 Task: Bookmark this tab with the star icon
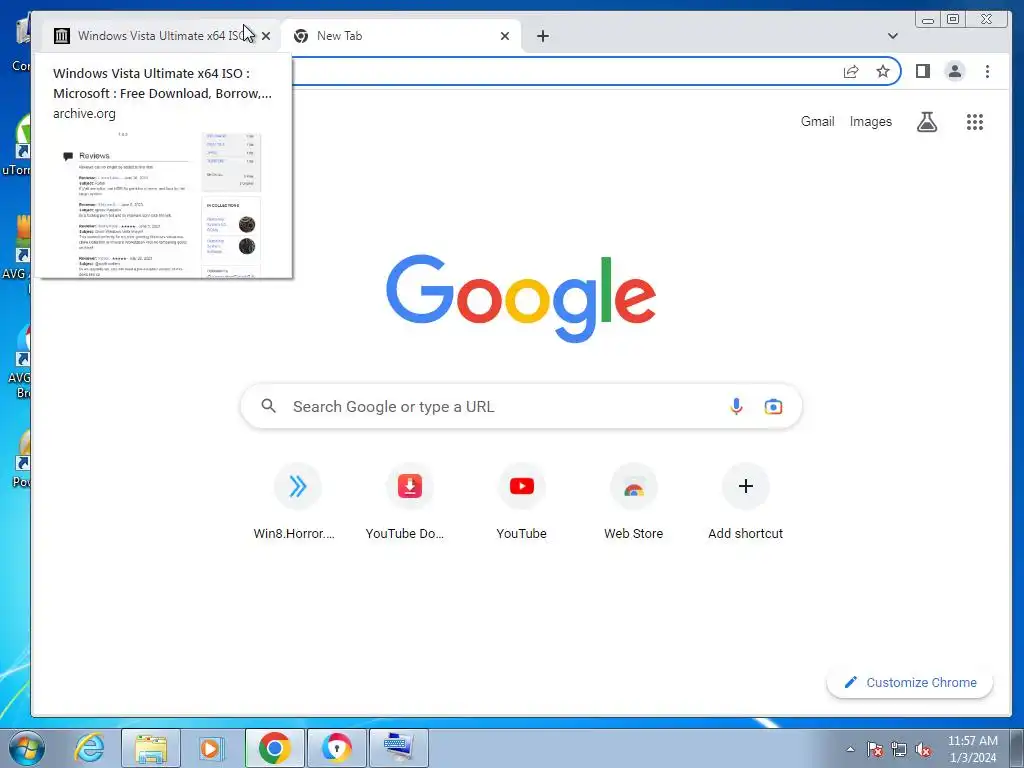[x=883, y=71]
